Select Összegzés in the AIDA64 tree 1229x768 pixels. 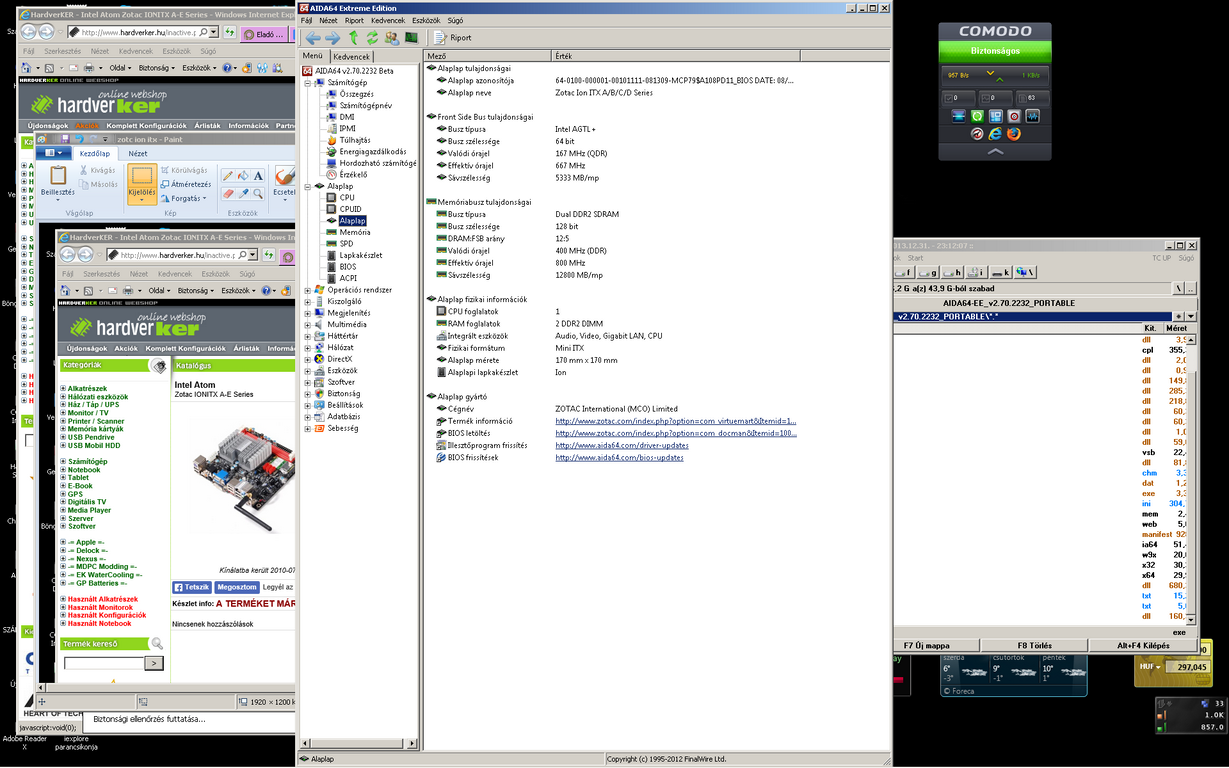tap(356, 94)
